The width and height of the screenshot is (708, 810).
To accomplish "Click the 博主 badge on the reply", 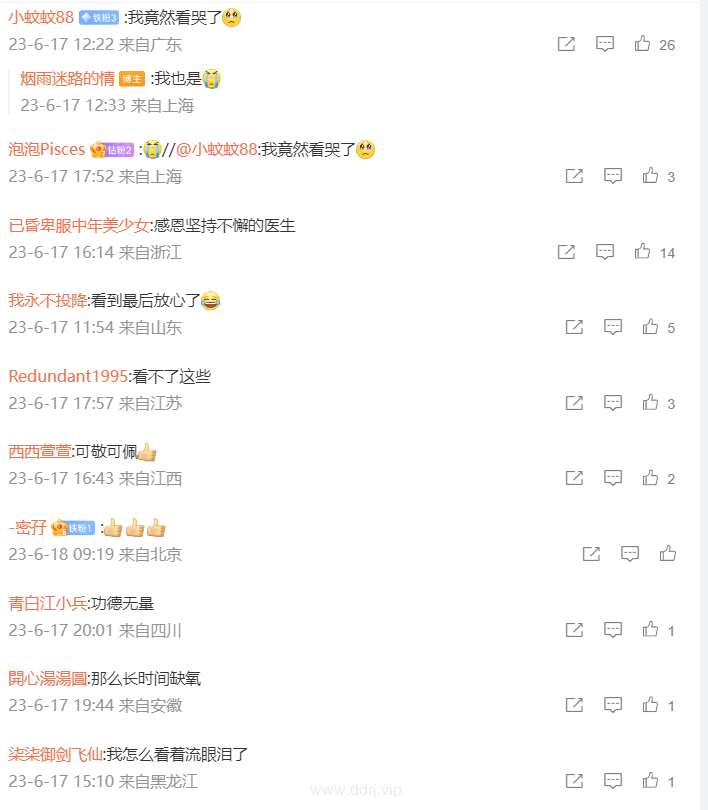I will pyautogui.click(x=132, y=79).
